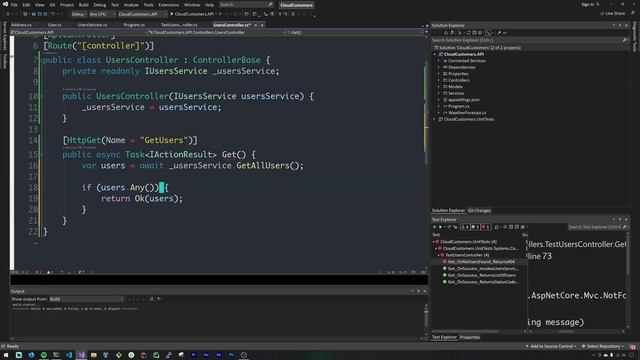
Task: Click Expand All icon in Test Explorer toolbar
Action: [x=511, y=227]
